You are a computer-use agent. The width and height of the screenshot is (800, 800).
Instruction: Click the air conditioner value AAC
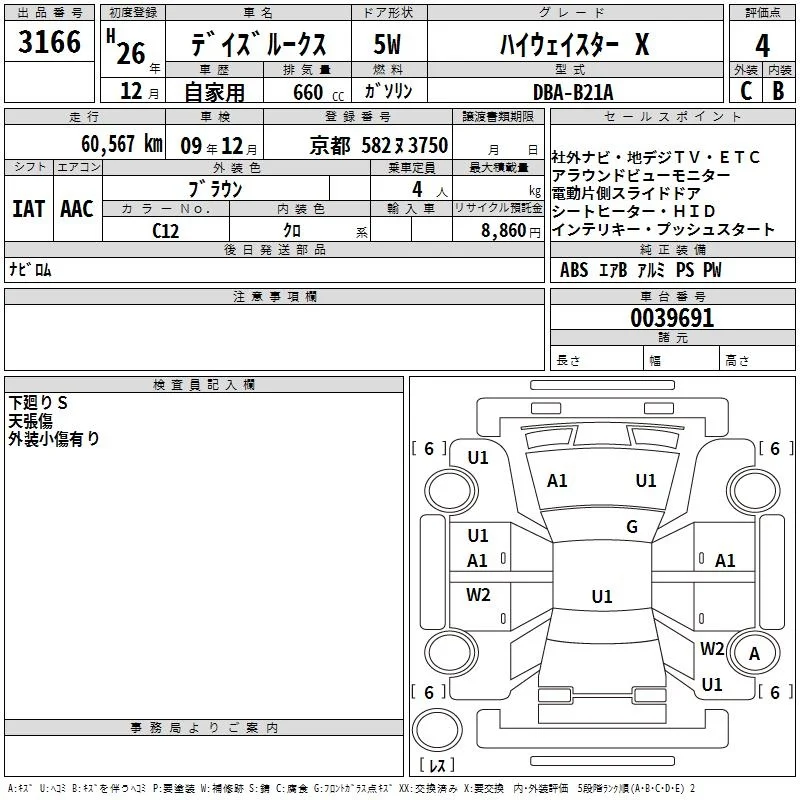(x=77, y=209)
